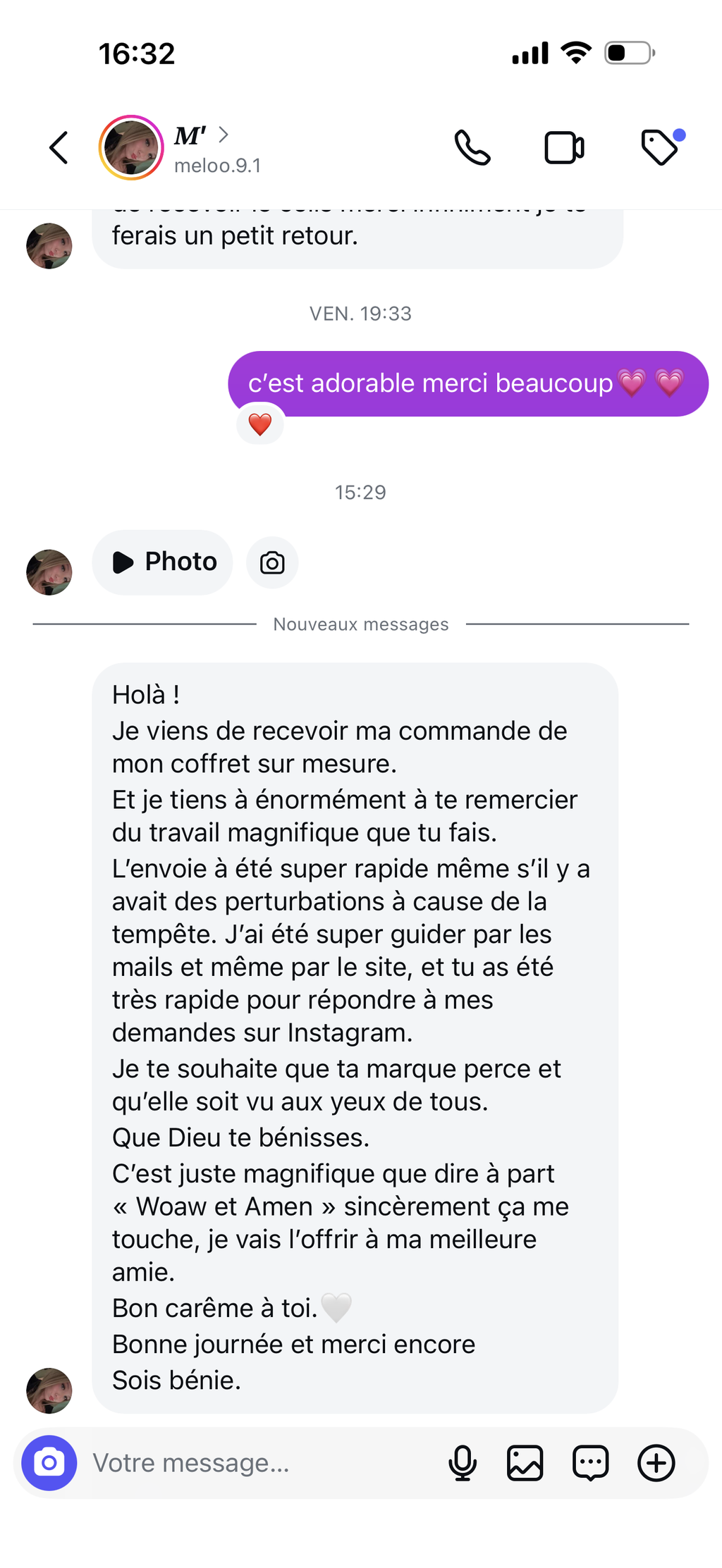
Task: Start an audio call with meloo.9.1
Action: point(472,148)
